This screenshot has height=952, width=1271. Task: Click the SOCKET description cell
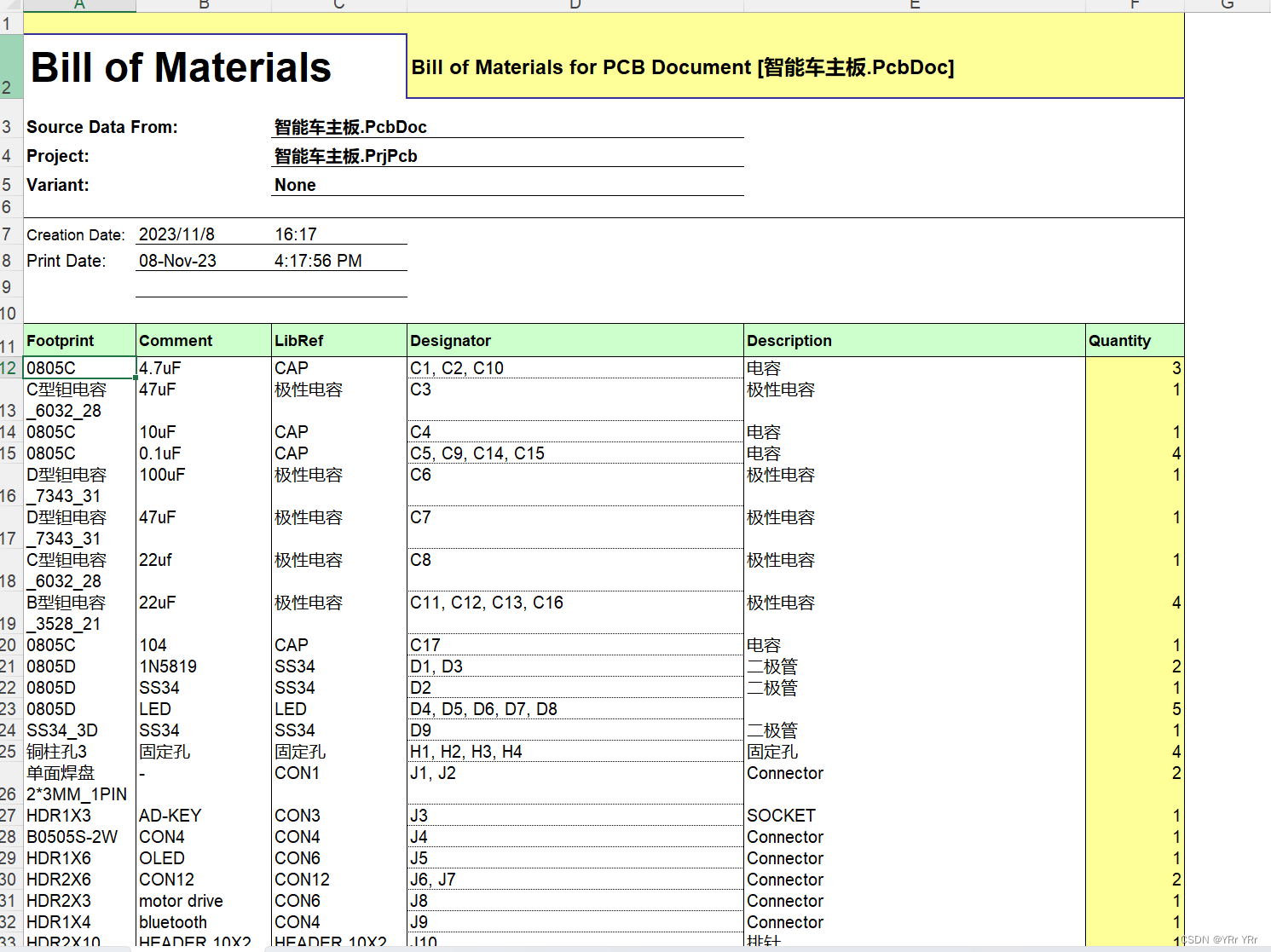915,816
